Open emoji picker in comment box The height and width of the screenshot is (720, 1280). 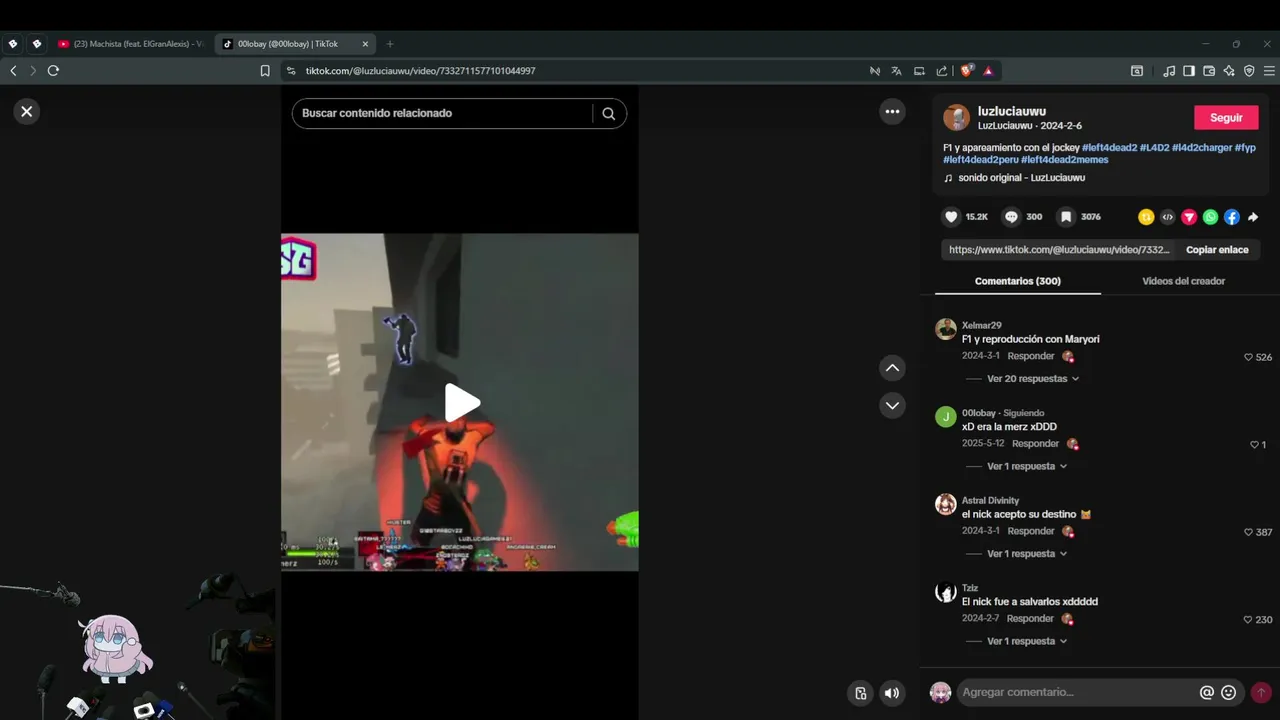(1229, 692)
